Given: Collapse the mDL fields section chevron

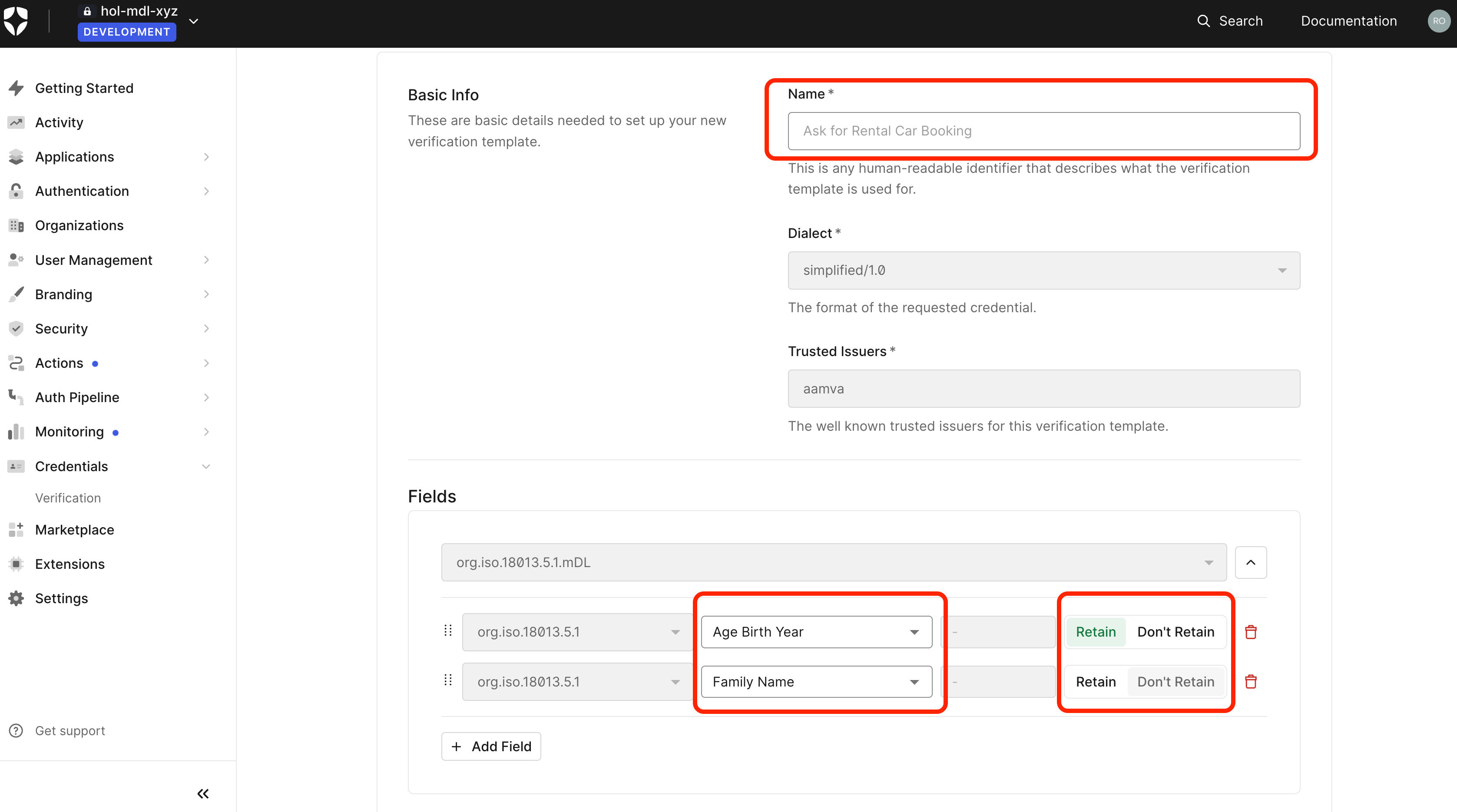Looking at the screenshot, I should (x=1251, y=562).
